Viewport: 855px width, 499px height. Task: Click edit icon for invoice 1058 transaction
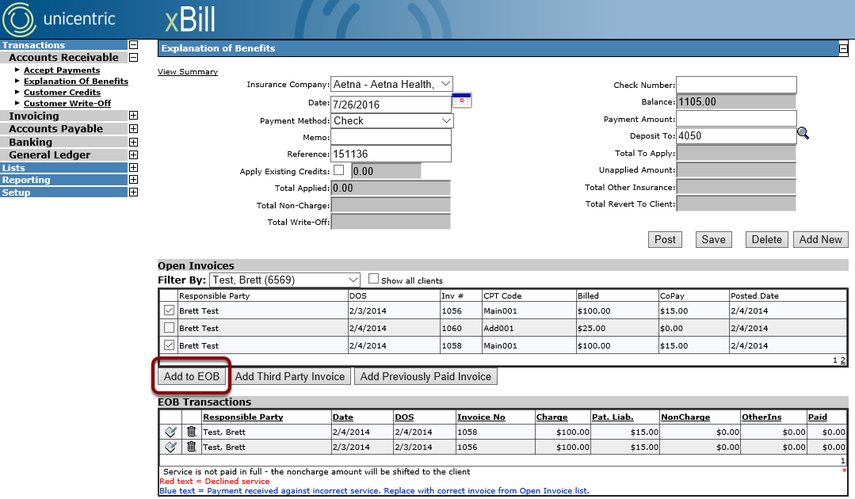click(170, 432)
